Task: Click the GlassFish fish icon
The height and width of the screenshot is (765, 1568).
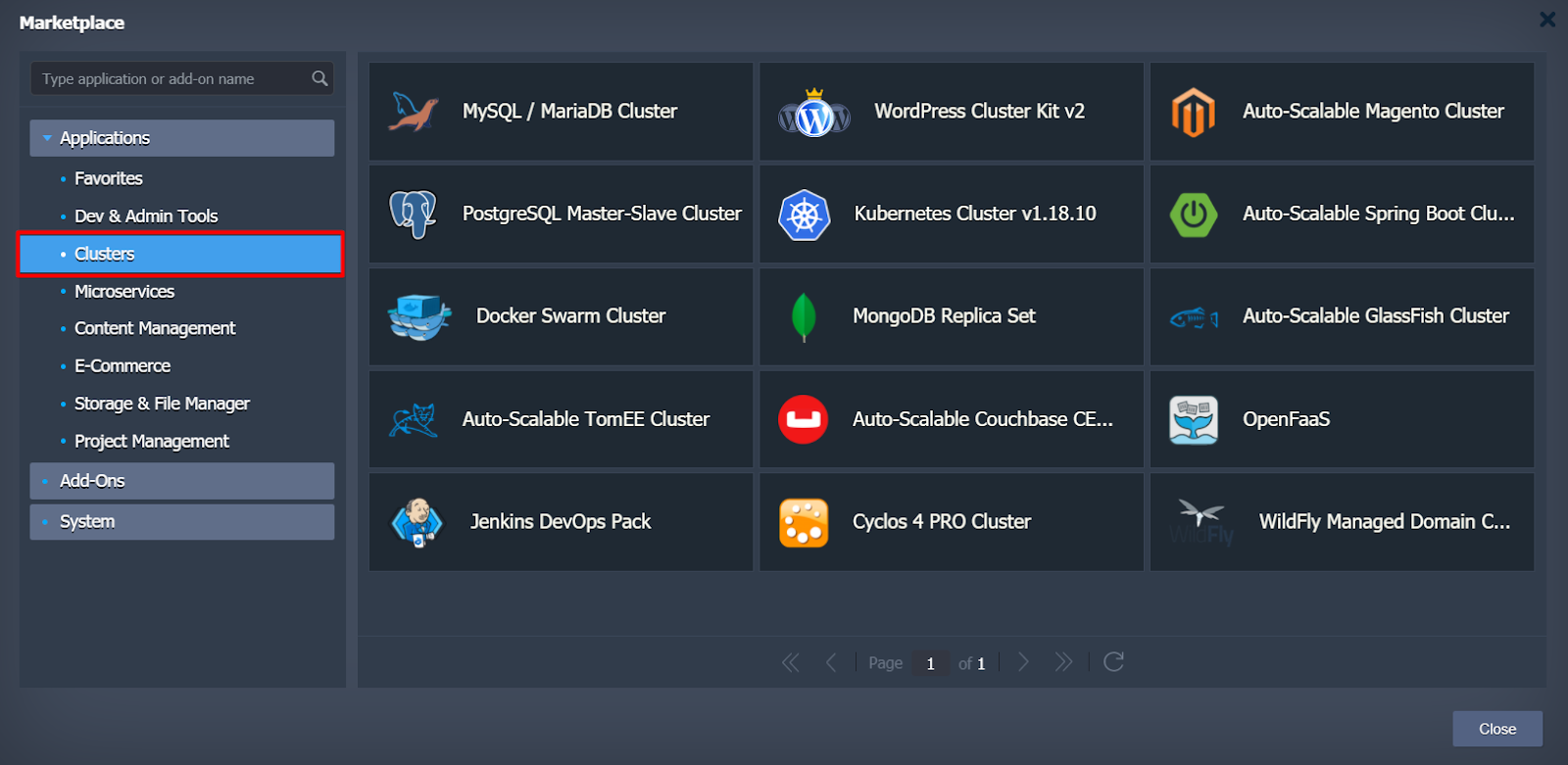Action: [1194, 317]
